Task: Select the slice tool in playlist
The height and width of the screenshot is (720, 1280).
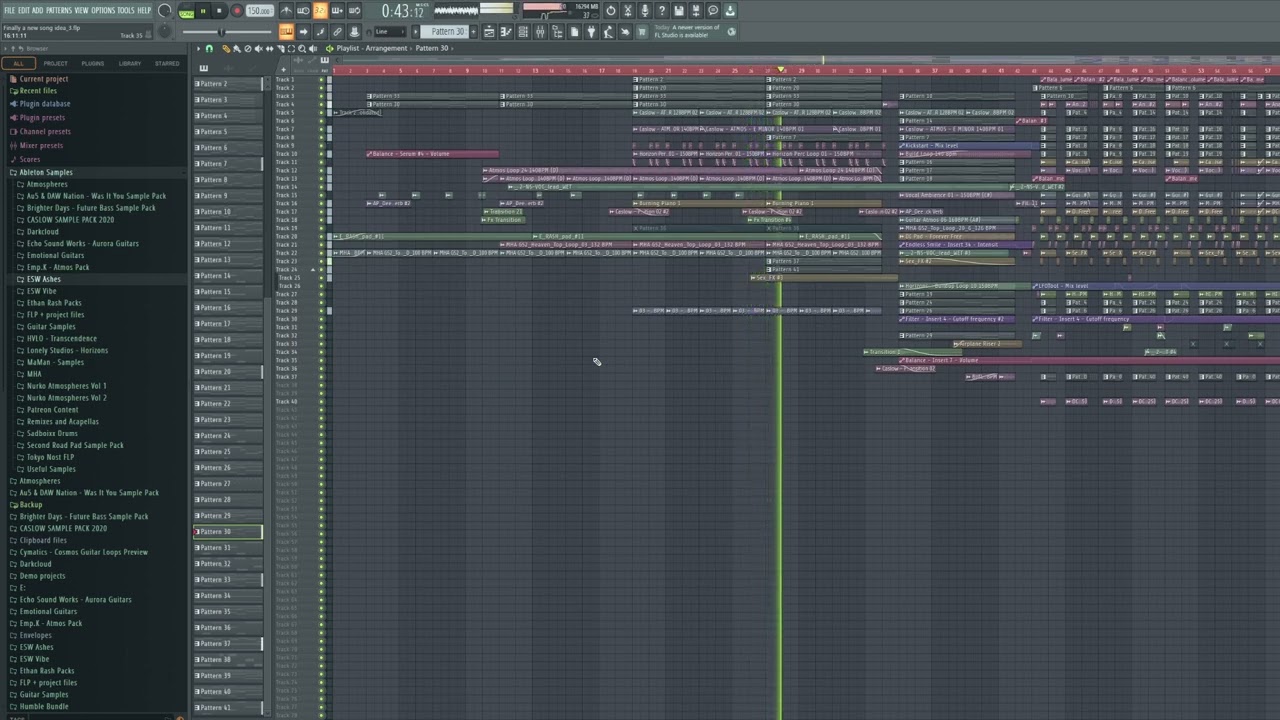Action: [x=281, y=48]
